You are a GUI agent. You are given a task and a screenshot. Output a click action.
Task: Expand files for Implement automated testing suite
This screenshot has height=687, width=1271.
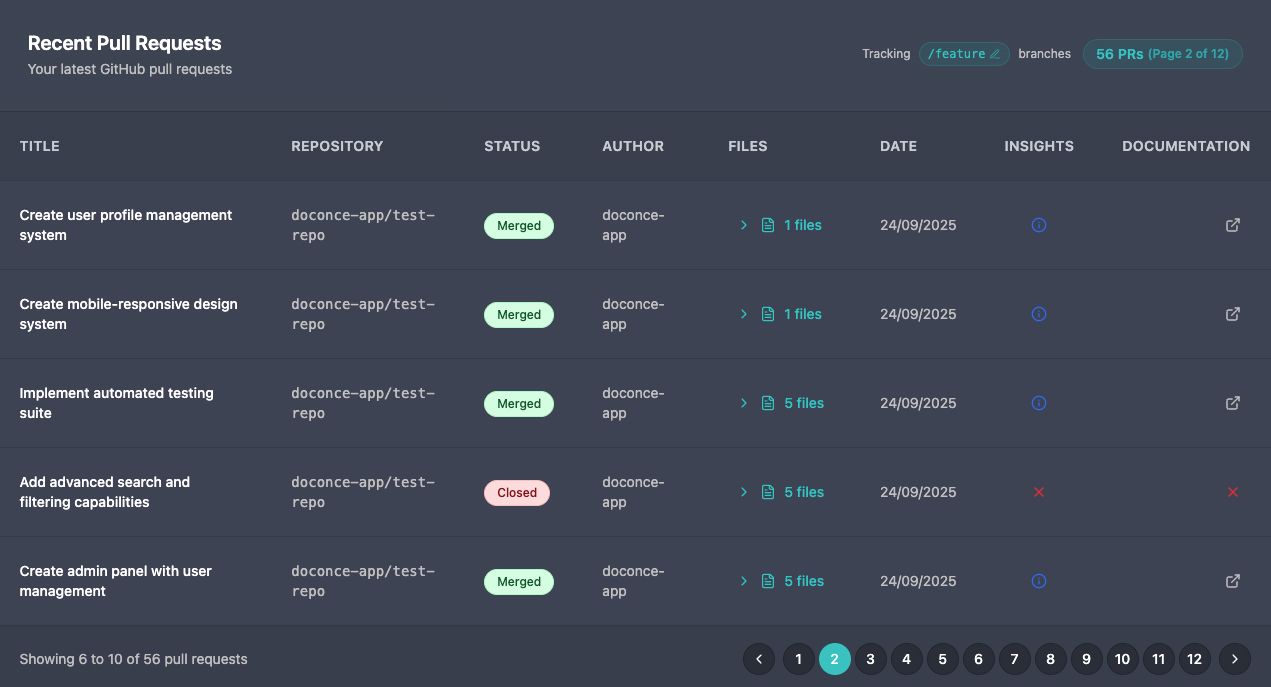[x=744, y=403]
